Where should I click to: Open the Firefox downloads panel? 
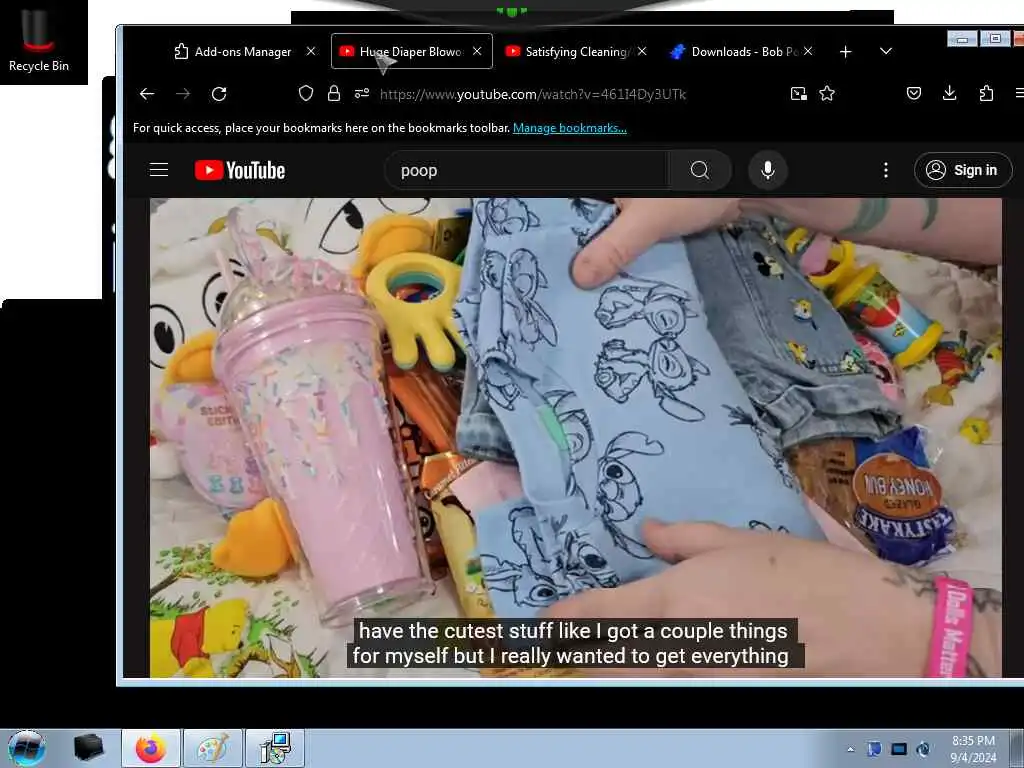(x=950, y=93)
